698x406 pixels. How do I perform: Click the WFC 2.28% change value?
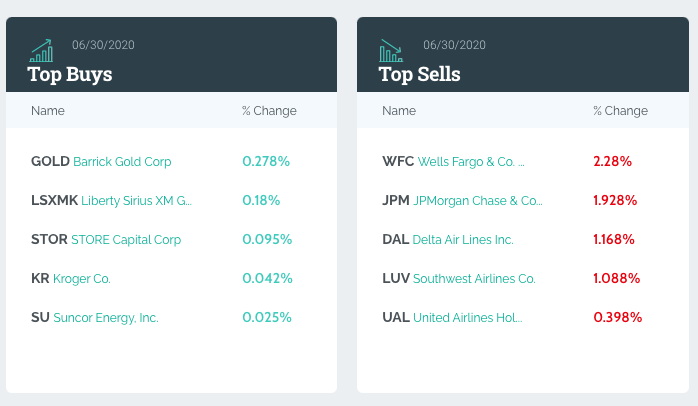(613, 161)
